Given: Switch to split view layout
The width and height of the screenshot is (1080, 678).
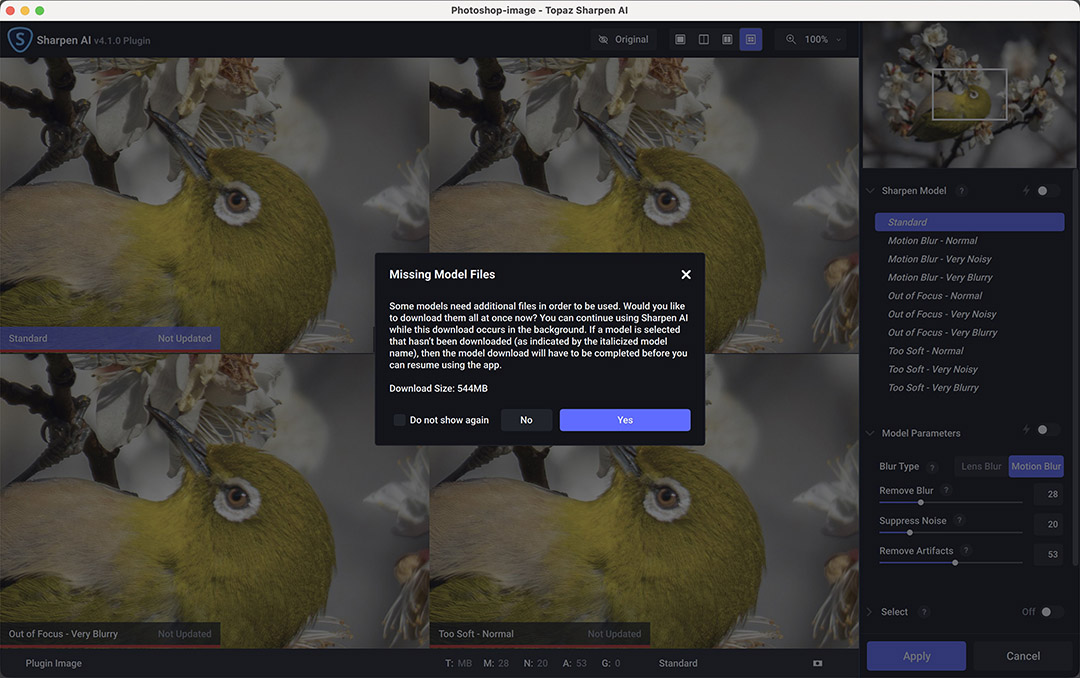Looking at the screenshot, I should tap(703, 40).
